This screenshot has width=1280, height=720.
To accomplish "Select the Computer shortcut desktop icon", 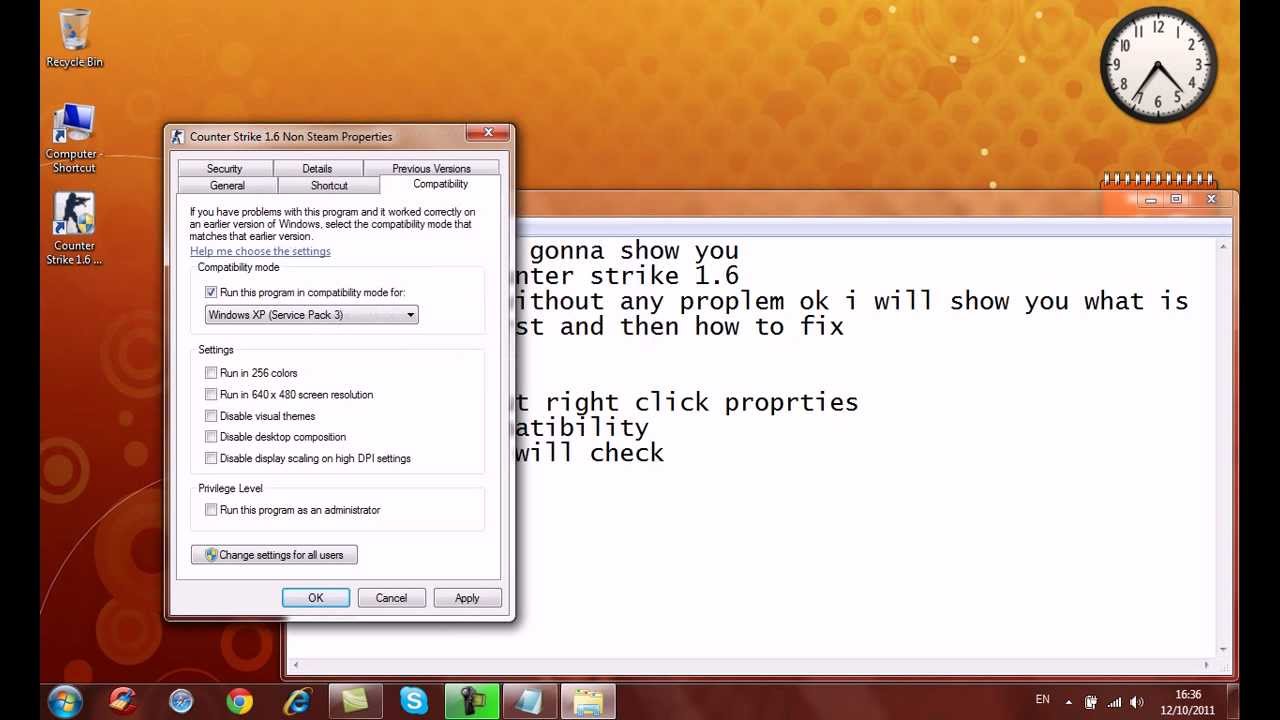I will click(x=74, y=138).
